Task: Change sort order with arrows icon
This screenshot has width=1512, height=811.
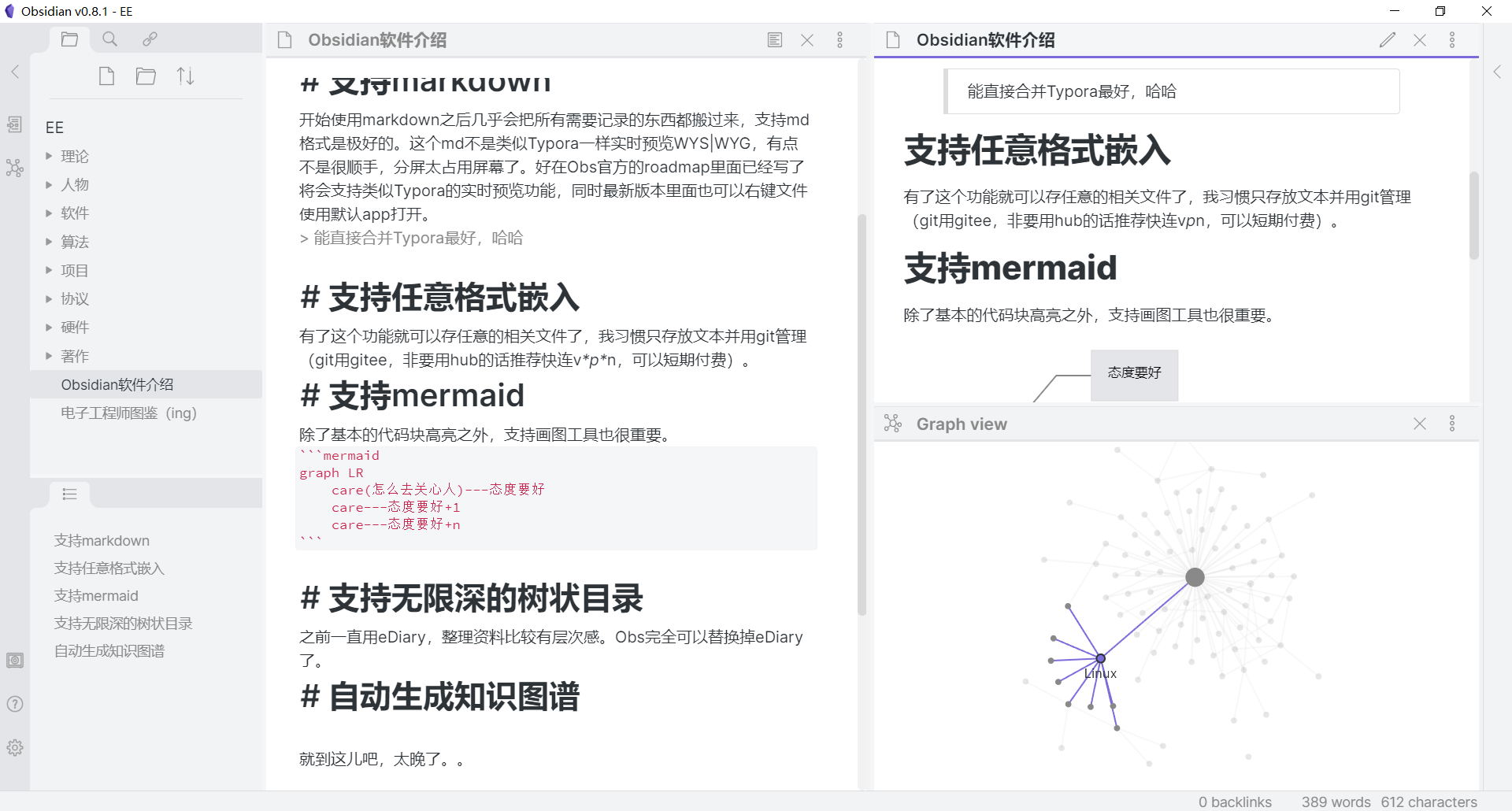Action: (x=185, y=76)
